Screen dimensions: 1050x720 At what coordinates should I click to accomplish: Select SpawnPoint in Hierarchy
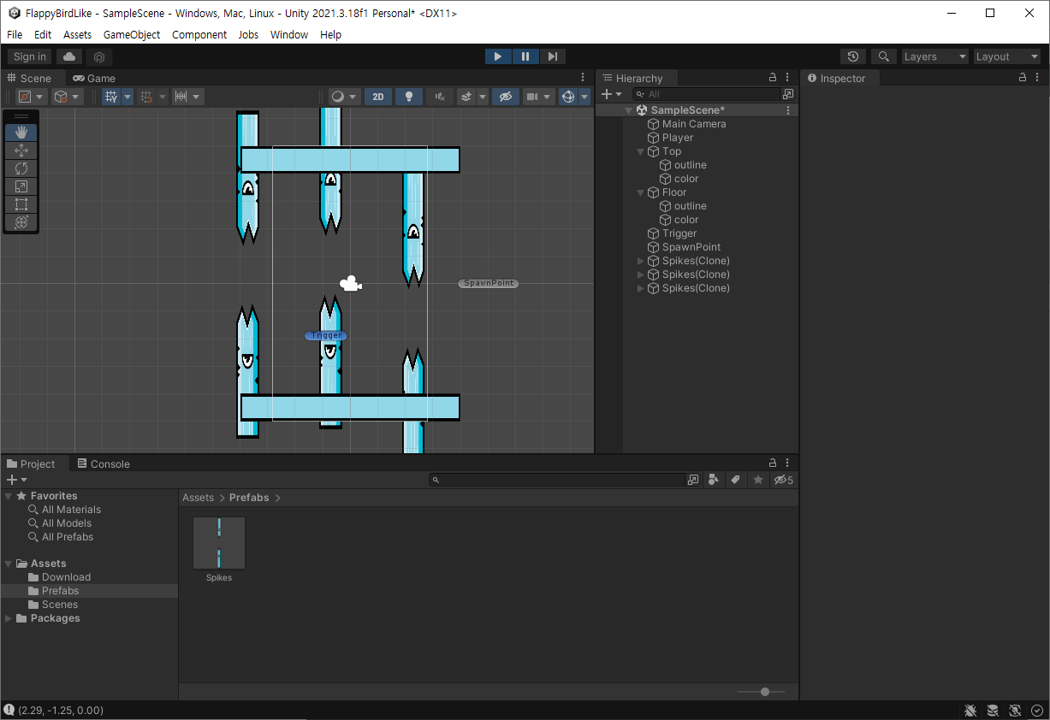tap(691, 247)
